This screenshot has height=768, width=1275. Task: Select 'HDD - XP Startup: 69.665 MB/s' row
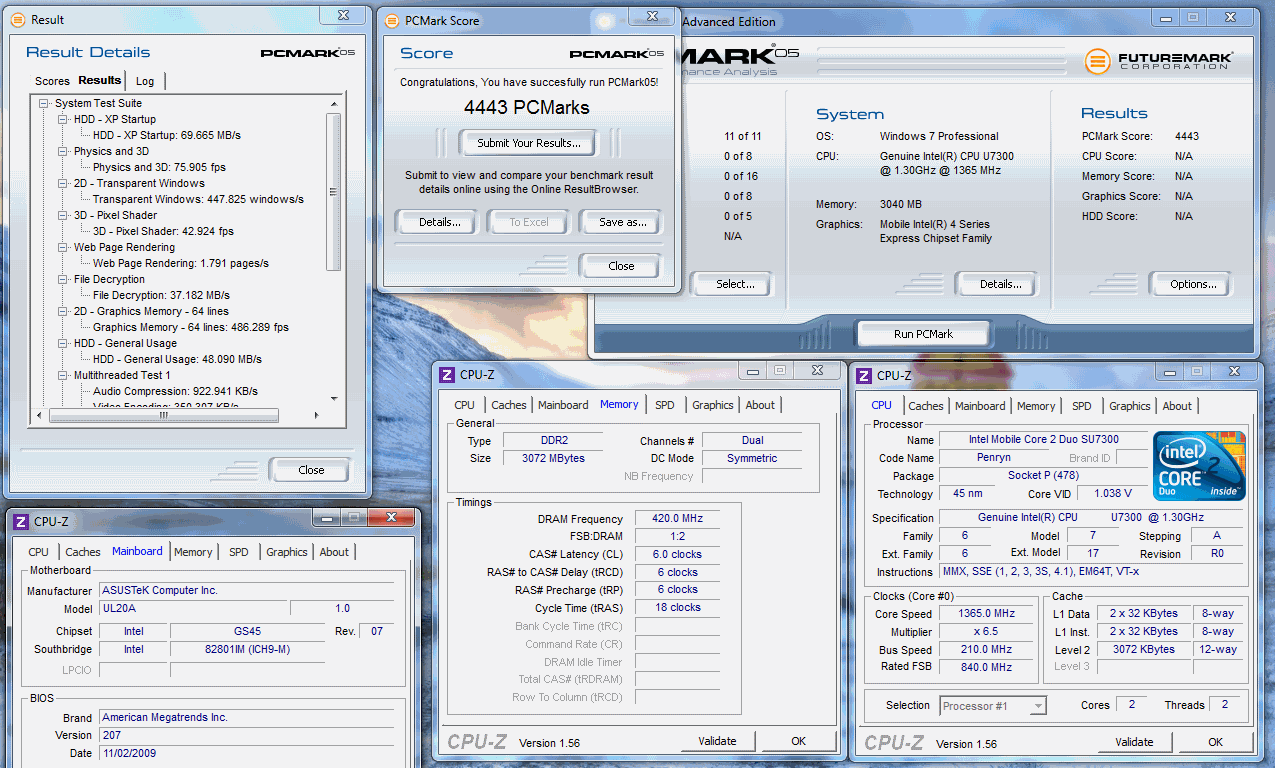click(x=167, y=135)
